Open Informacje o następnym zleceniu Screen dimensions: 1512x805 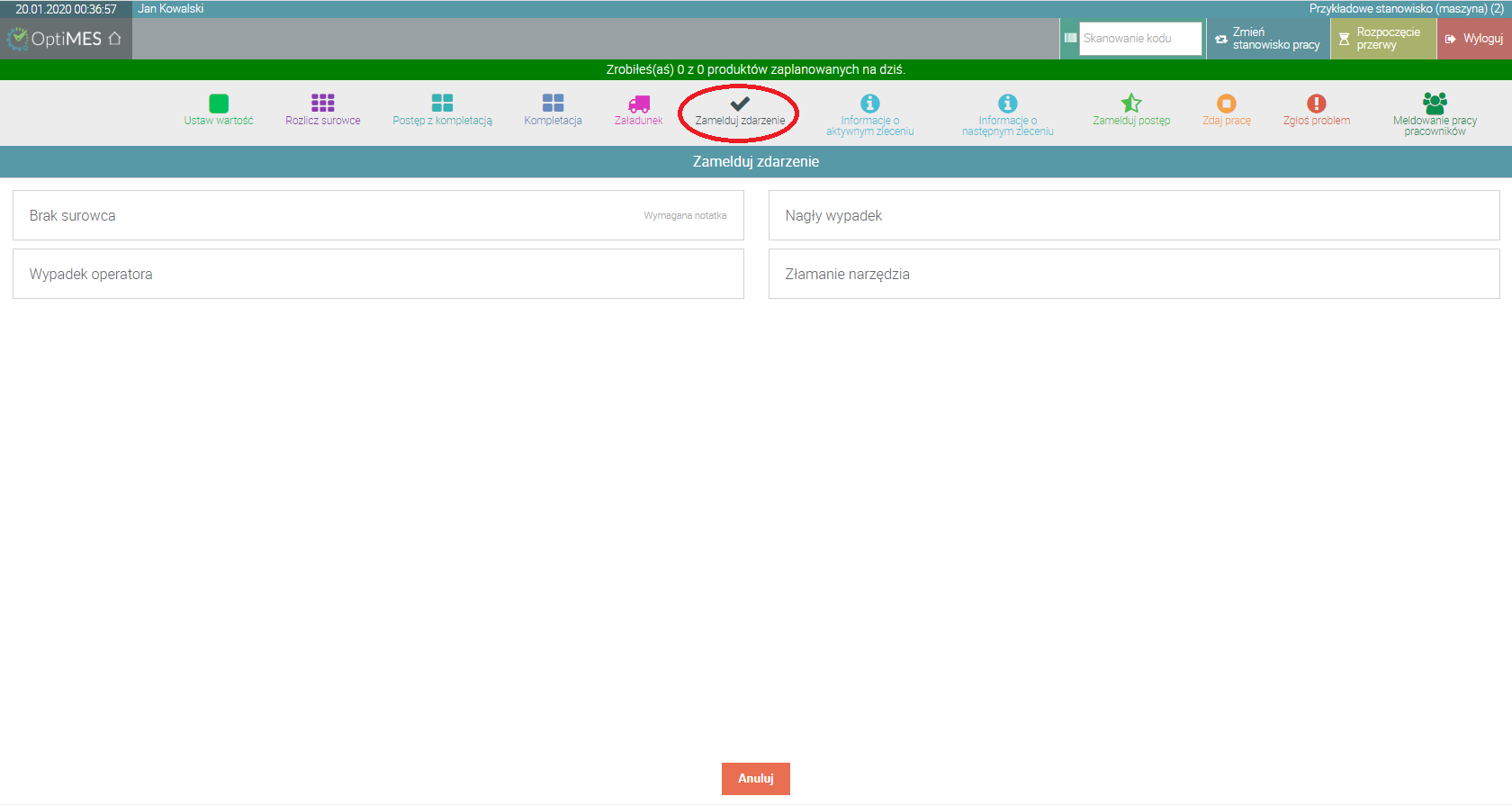[x=1008, y=104]
